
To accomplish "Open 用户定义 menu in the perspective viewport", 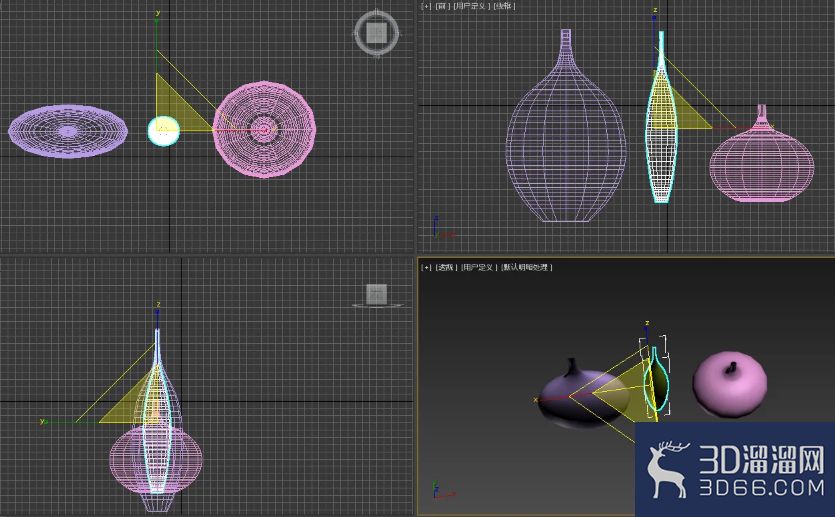I will click(477, 267).
